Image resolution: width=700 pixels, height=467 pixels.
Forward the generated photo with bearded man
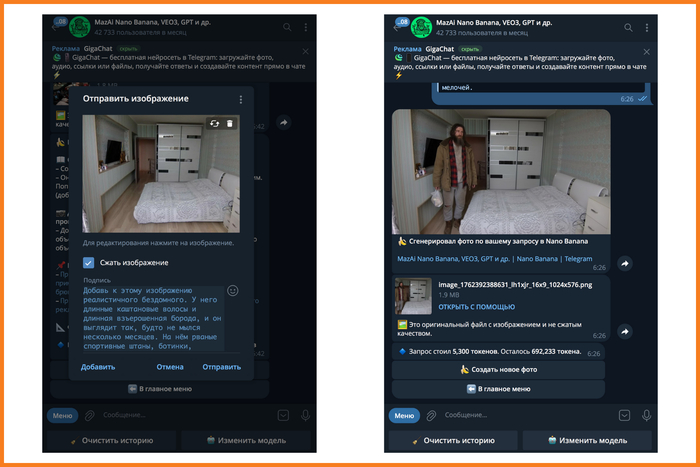click(x=625, y=263)
